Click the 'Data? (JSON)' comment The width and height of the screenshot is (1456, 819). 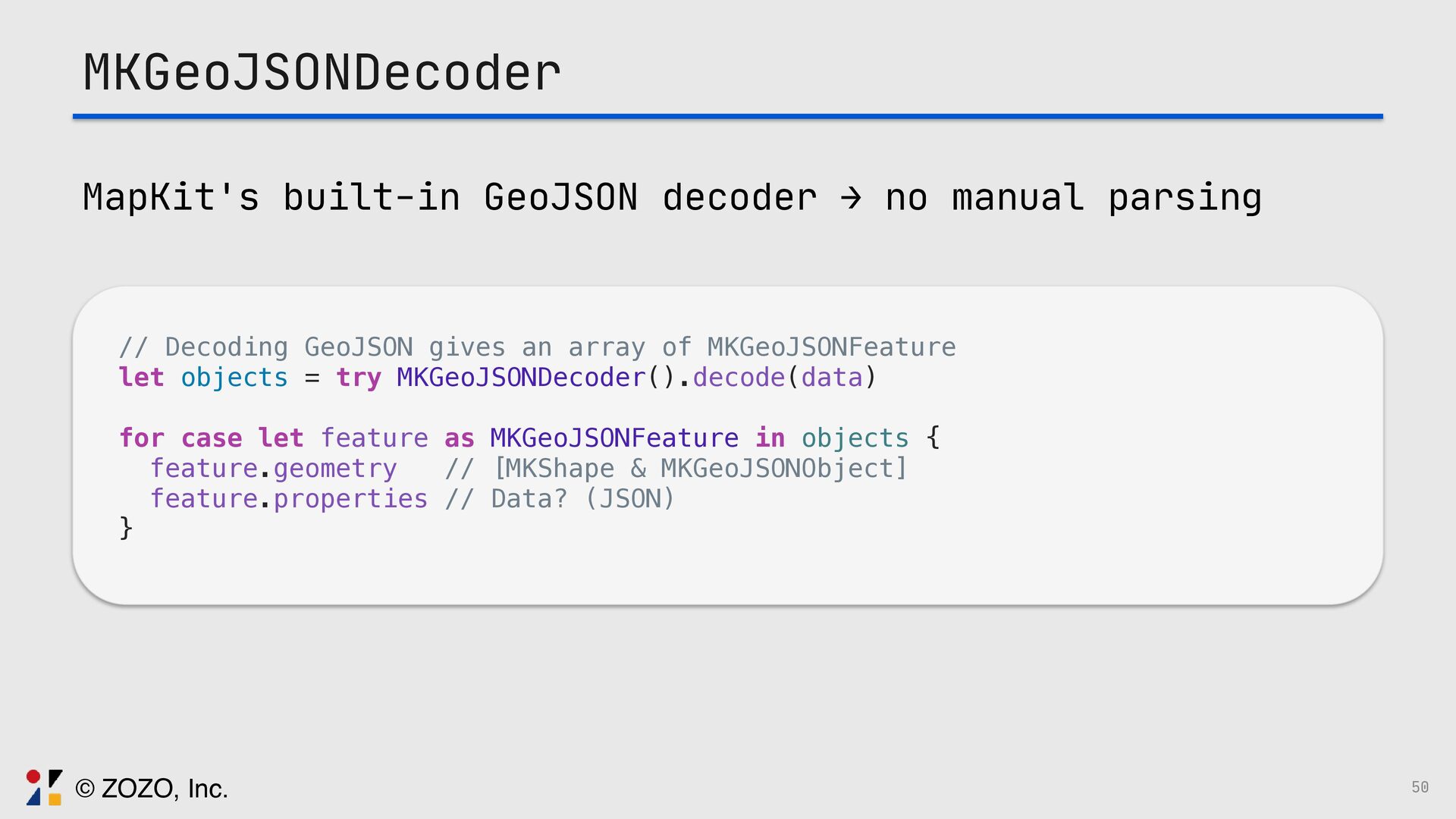pyautogui.click(x=582, y=499)
